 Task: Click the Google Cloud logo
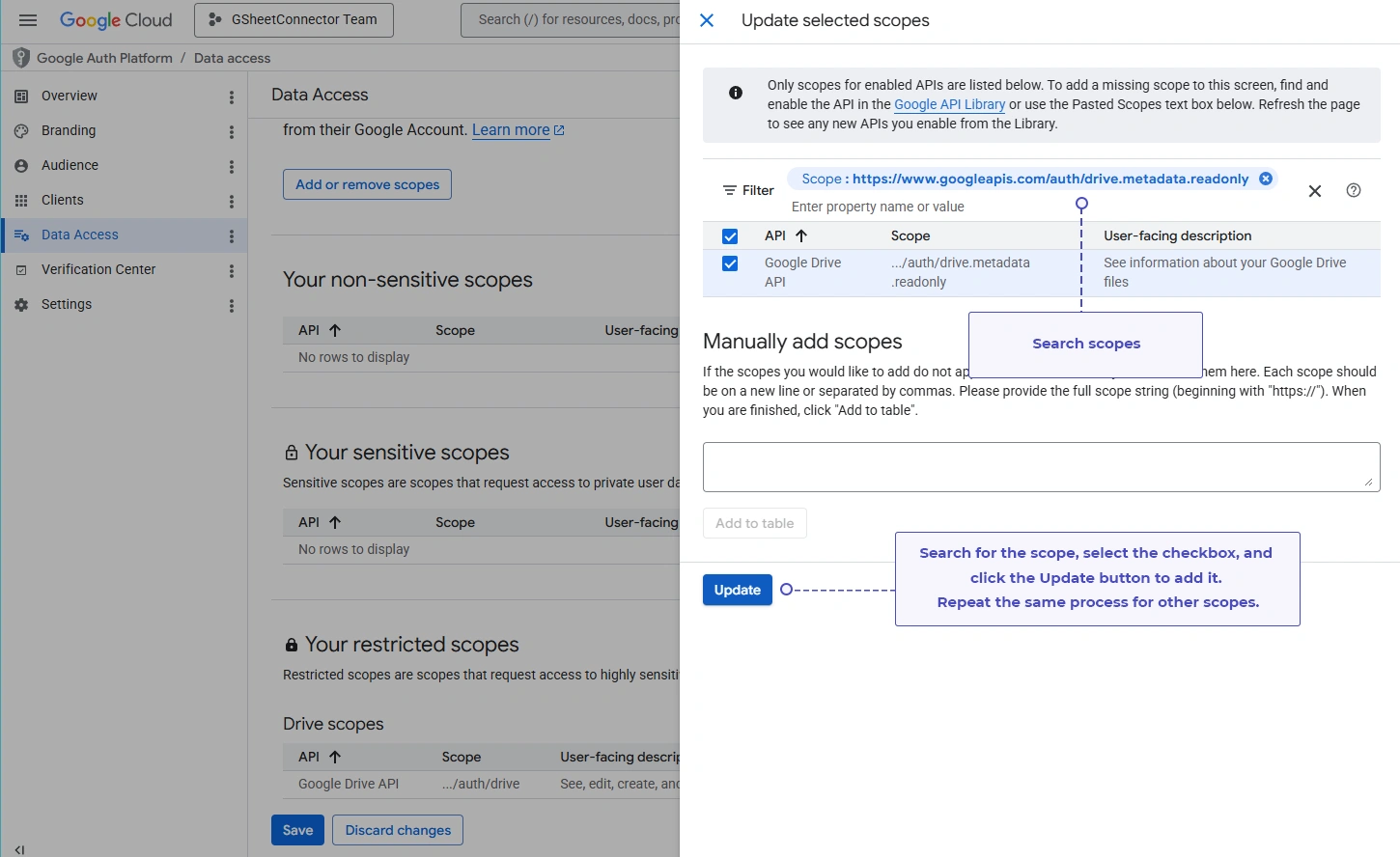[x=116, y=20]
